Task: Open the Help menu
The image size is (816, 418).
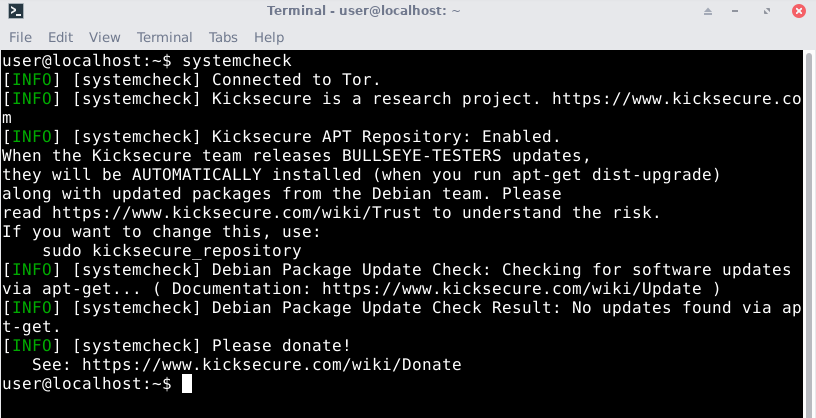Action: tap(269, 37)
